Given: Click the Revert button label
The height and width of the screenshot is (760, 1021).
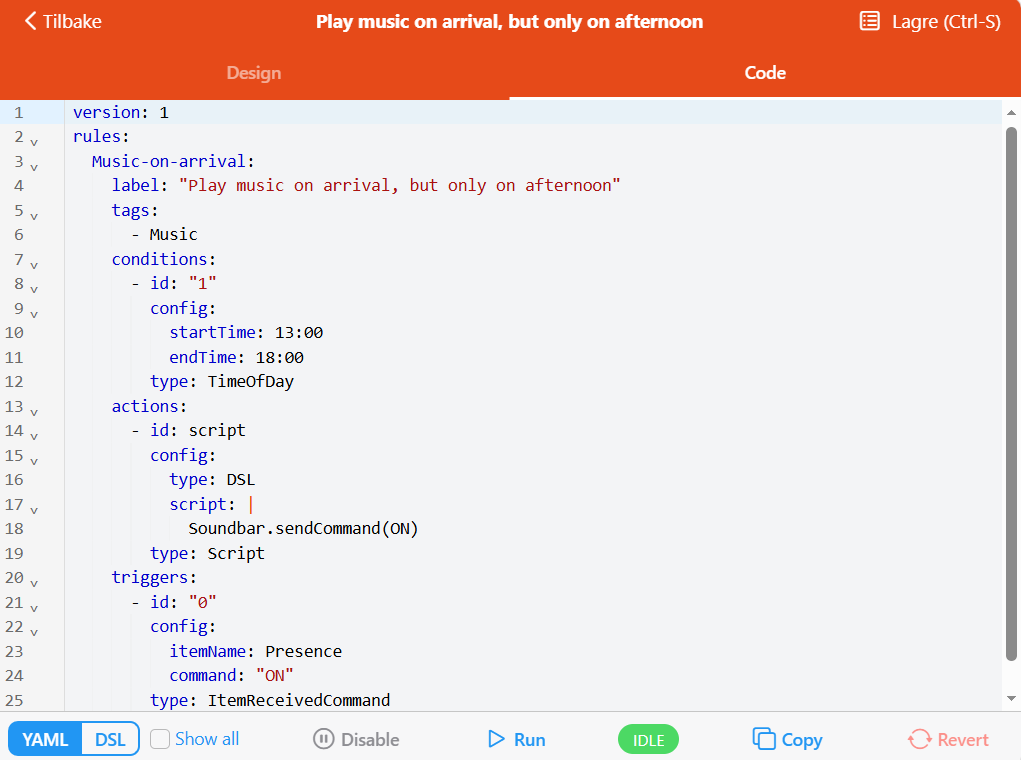Looking at the screenshot, I should (x=962, y=739).
